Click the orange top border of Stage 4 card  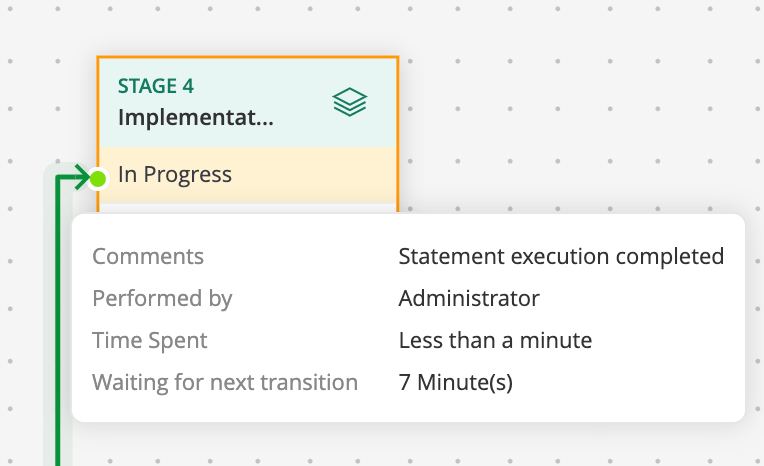click(x=248, y=57)
